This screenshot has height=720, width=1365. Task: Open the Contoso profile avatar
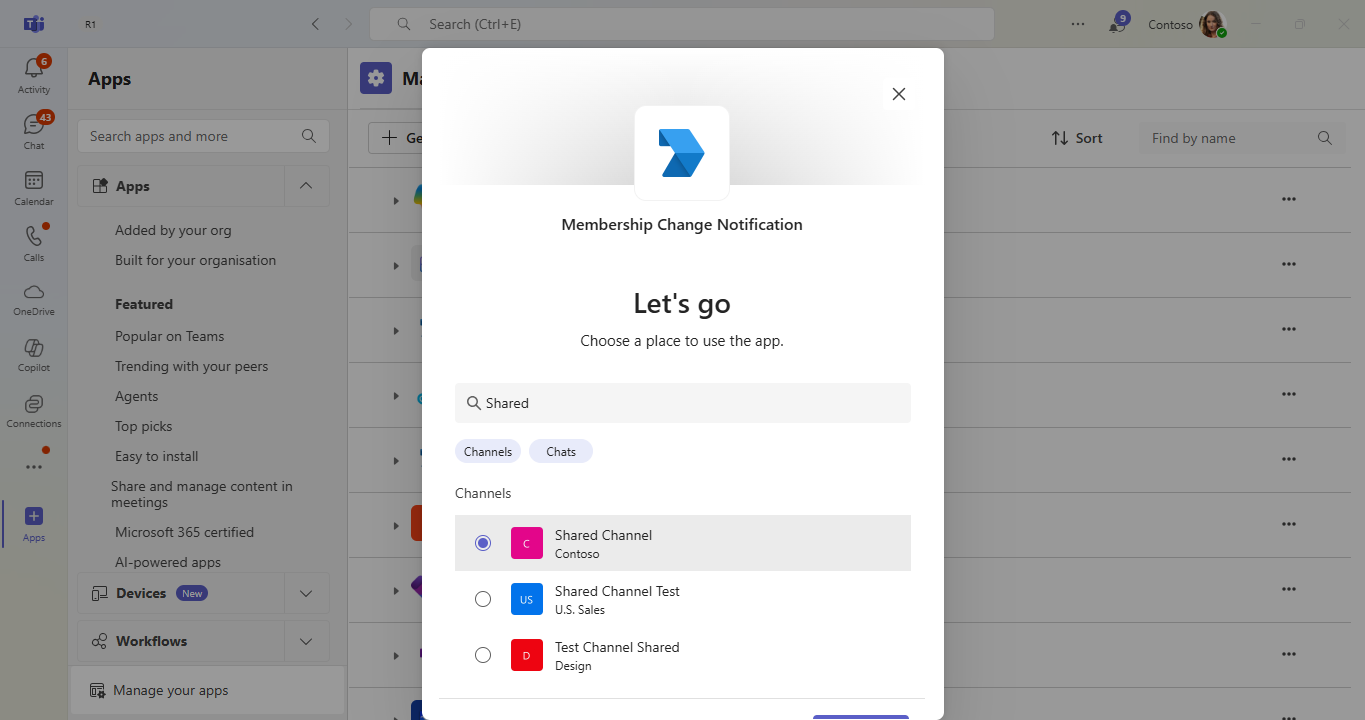tap(1213, 24)
